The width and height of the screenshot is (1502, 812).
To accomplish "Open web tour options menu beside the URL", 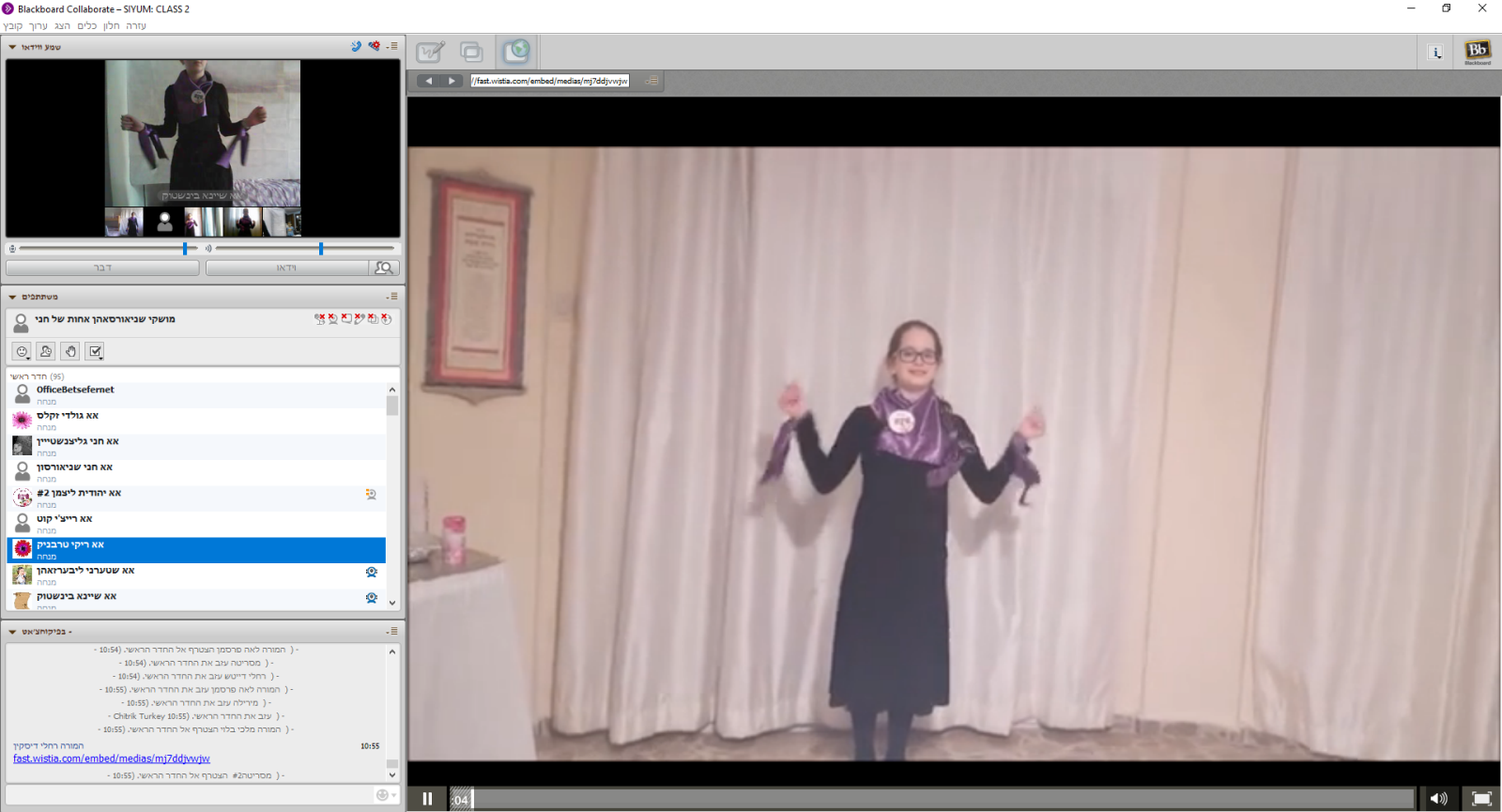I will coord(651,81).
